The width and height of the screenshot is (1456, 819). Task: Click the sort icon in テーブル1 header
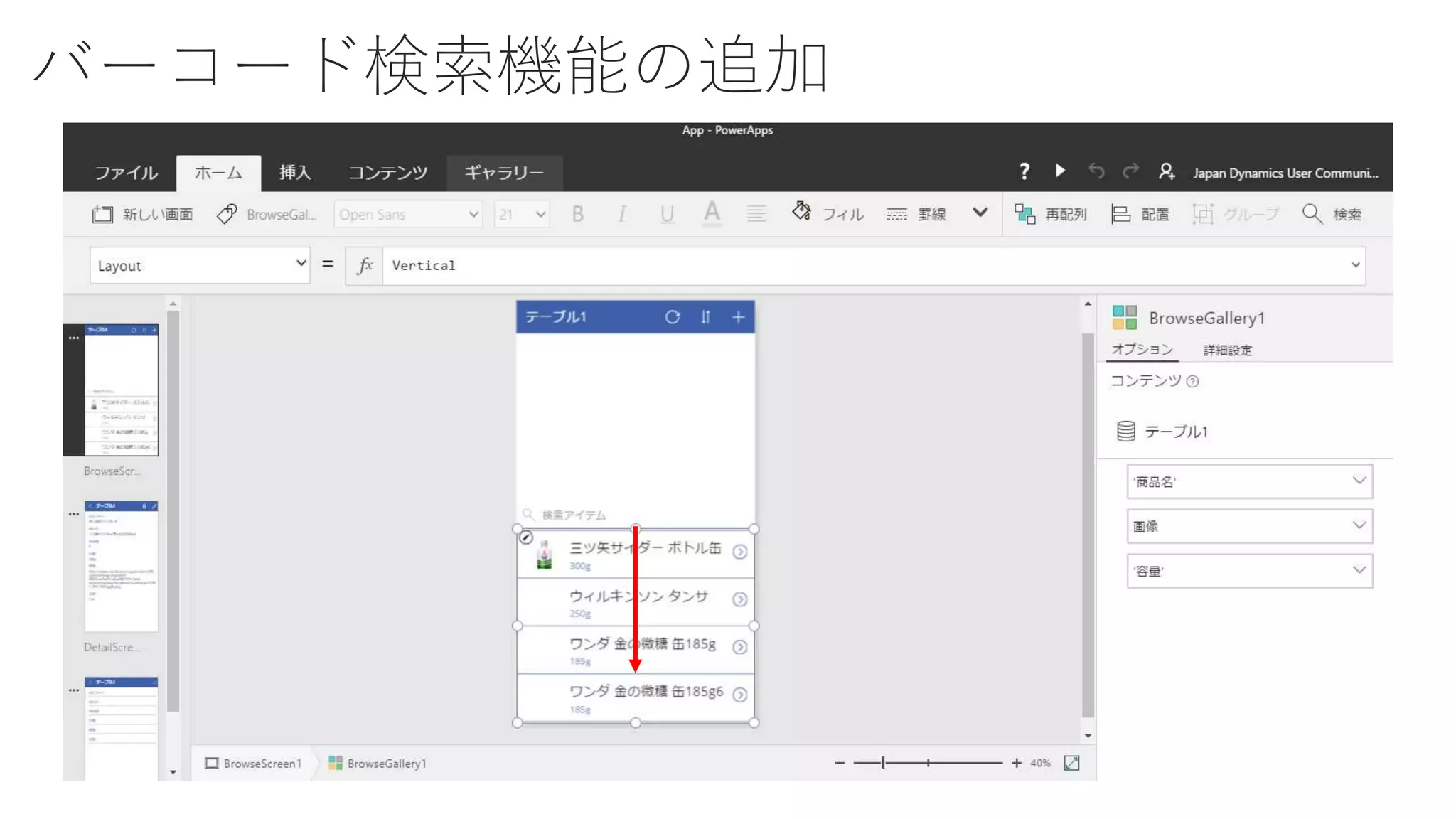705,317
